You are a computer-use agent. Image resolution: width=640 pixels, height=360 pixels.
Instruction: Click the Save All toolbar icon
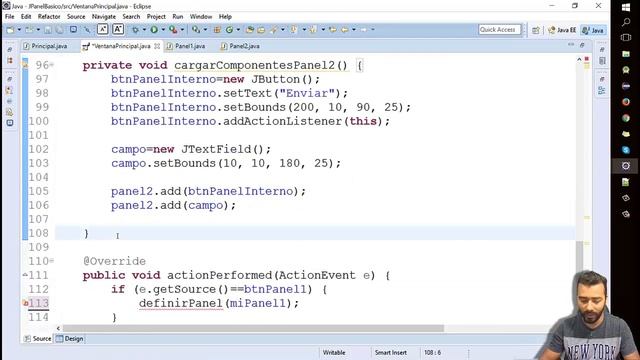pyautogui.click(x=59, y=29)
